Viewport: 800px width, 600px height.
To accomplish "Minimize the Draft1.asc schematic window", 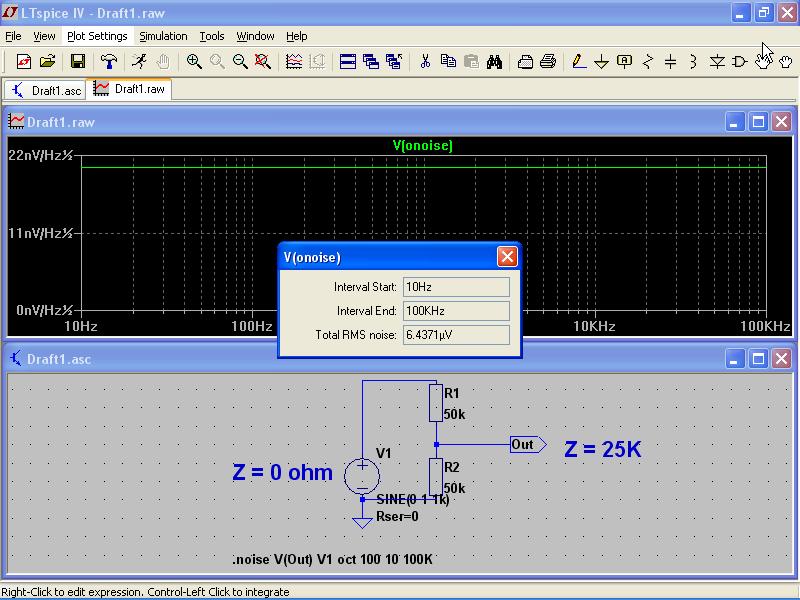I will (x=734, y=359).
